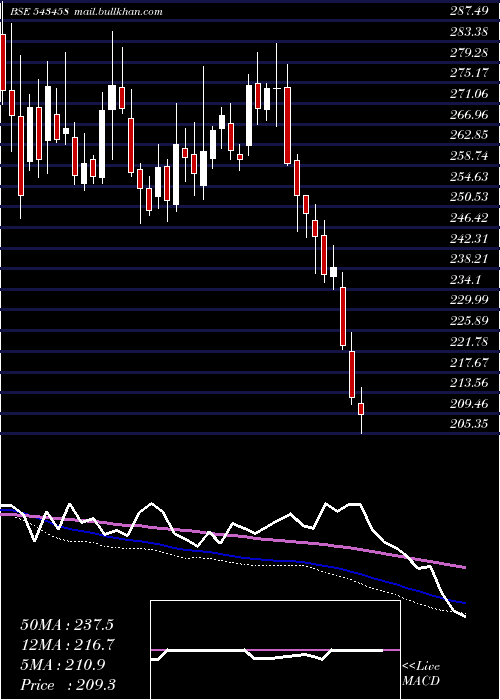Image resolution: width=500 pixels, height=700 pixels.
Task: Select the 209.46 price axis label
Action: [469, 404]
